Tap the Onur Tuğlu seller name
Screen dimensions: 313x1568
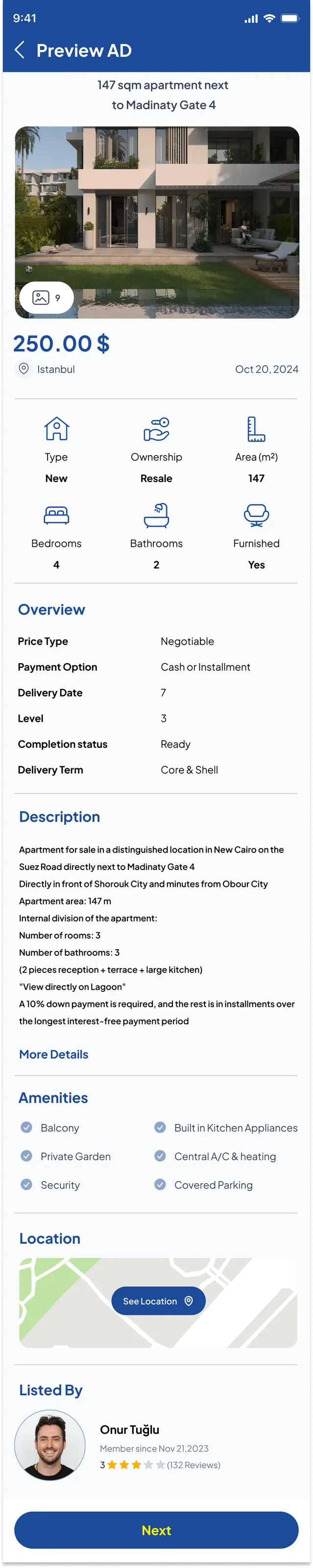pyautogui.click(x=130, y=1429)
